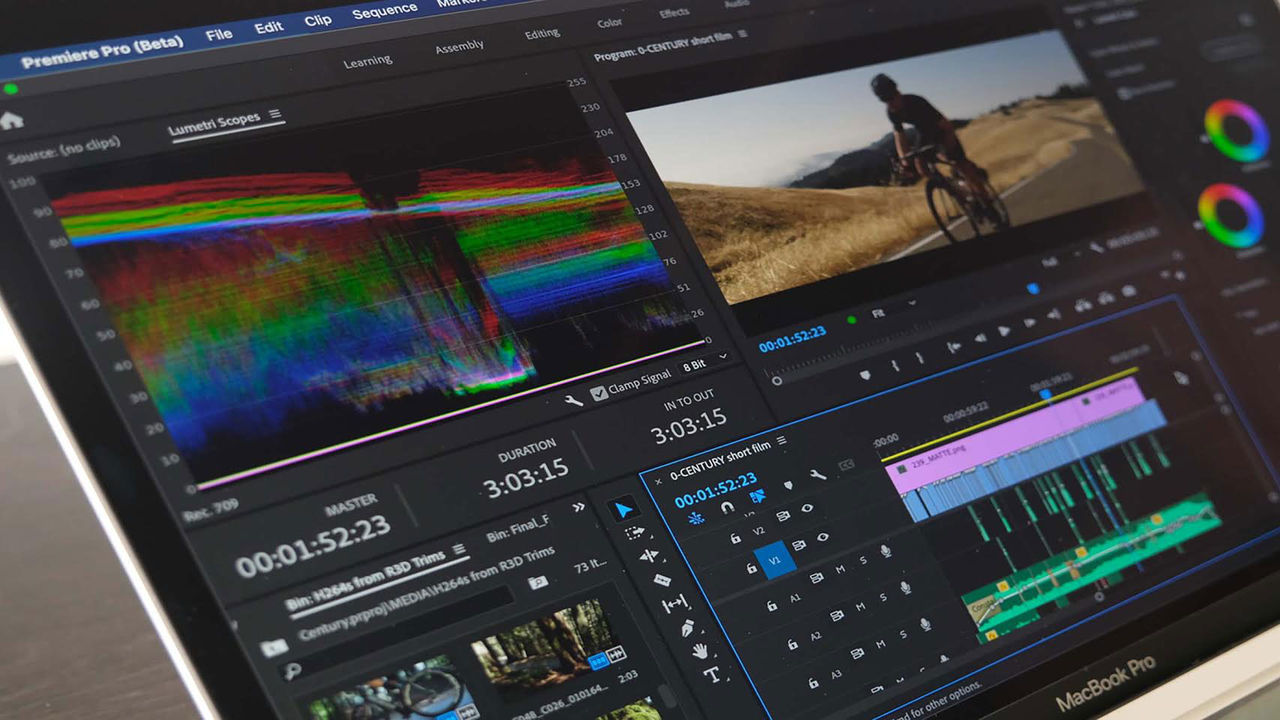The width and height of the screenshot is (1280, 720).
Task: Switch to the Color workspace
Action: 609,22
